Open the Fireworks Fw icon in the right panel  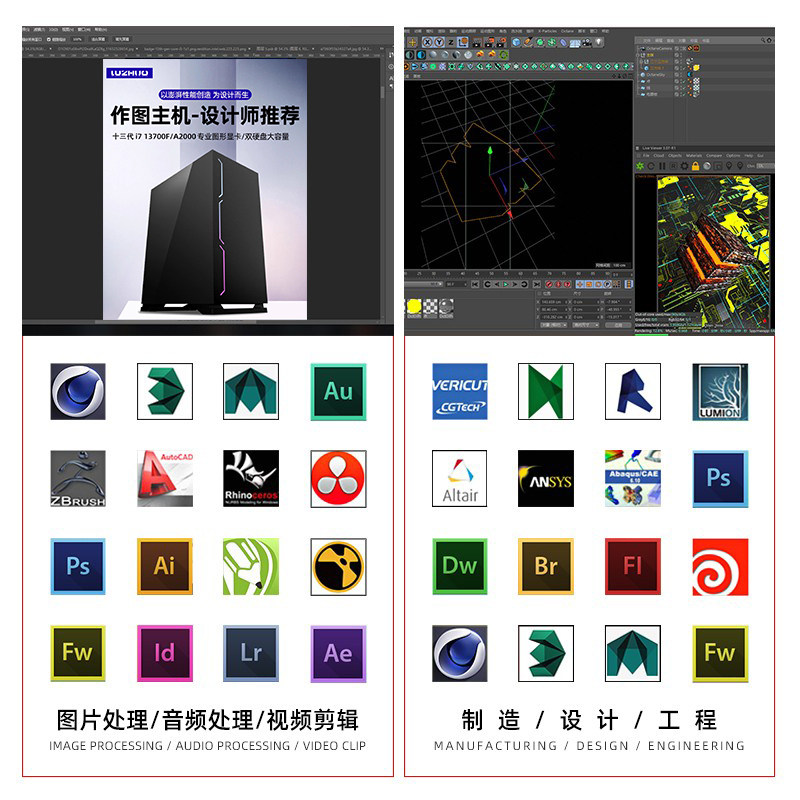(x=720, y=654)
